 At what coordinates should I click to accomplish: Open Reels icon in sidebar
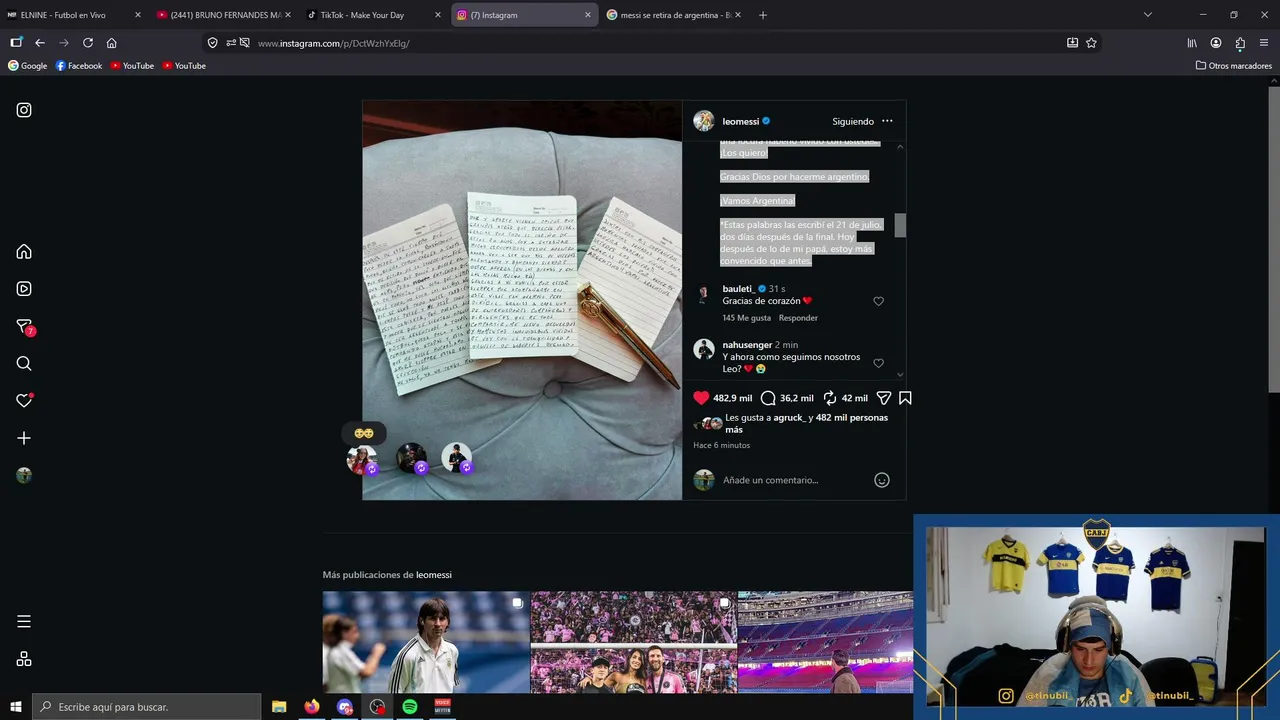click(x=24, y=289)
